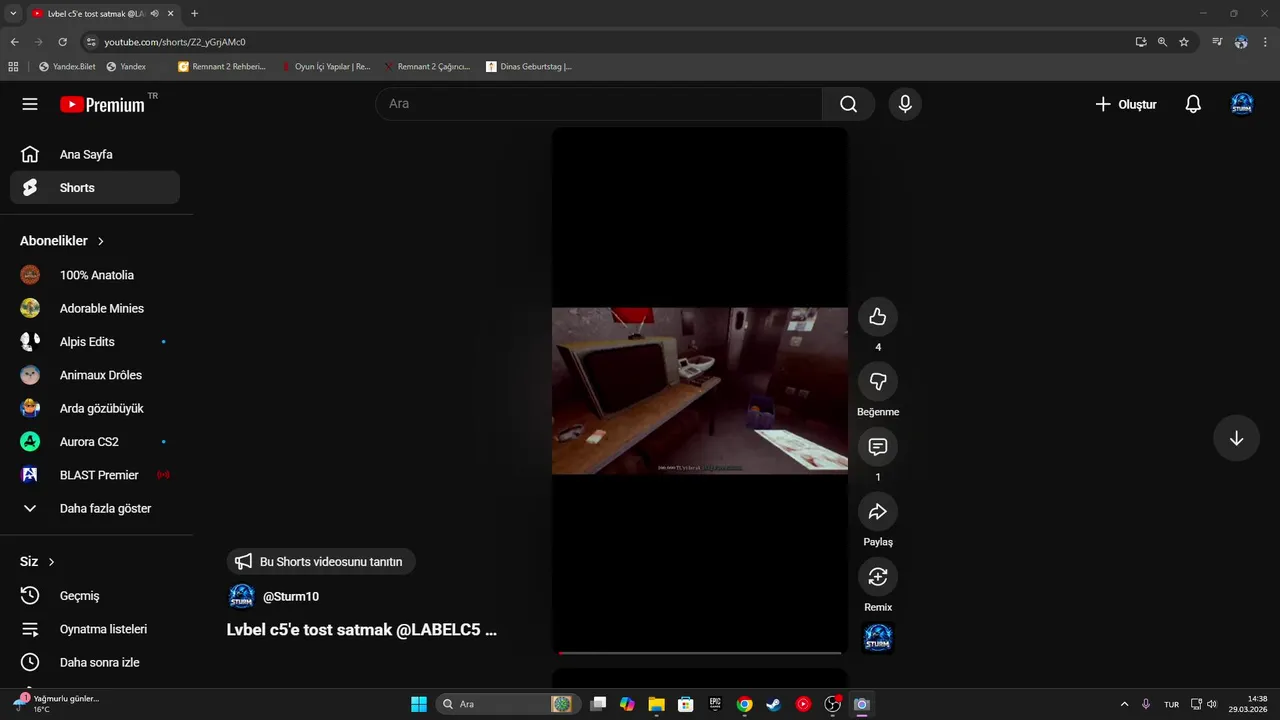Screen dimensions: 1280x720
Task: Open Alpis Edits channel
Action: click(95, 341)
